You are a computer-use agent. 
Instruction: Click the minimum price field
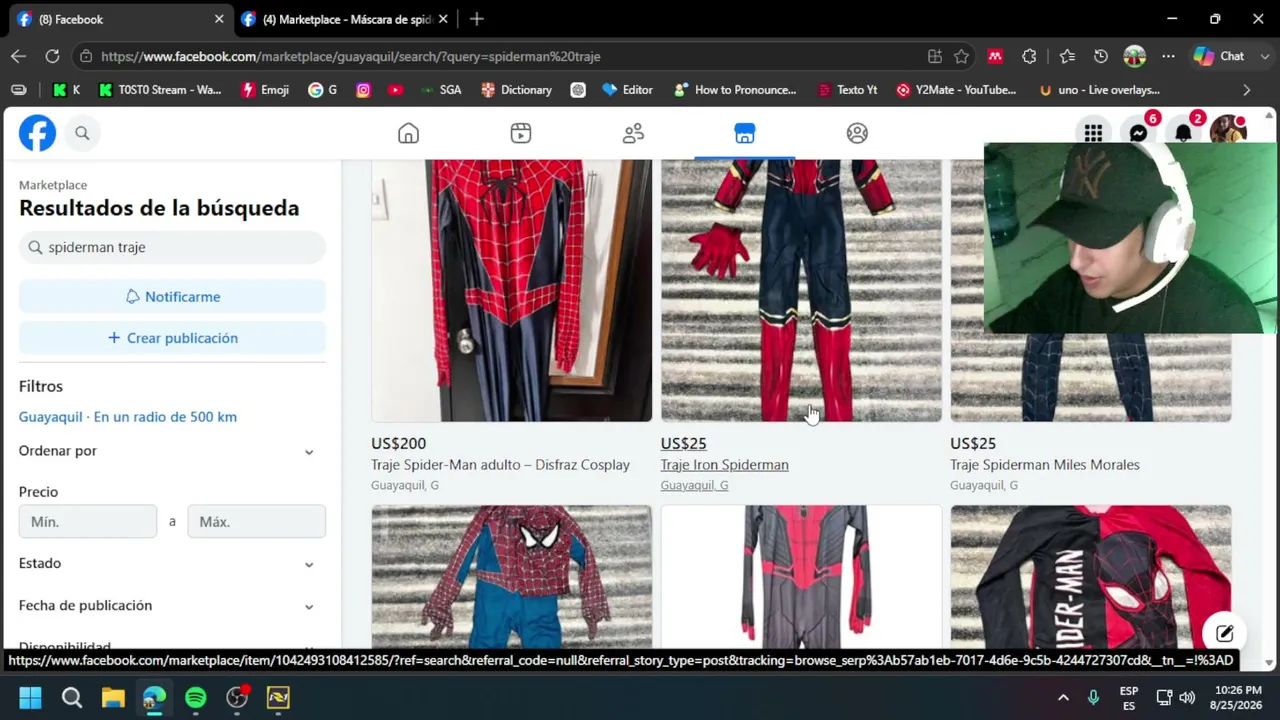[88, 522]
